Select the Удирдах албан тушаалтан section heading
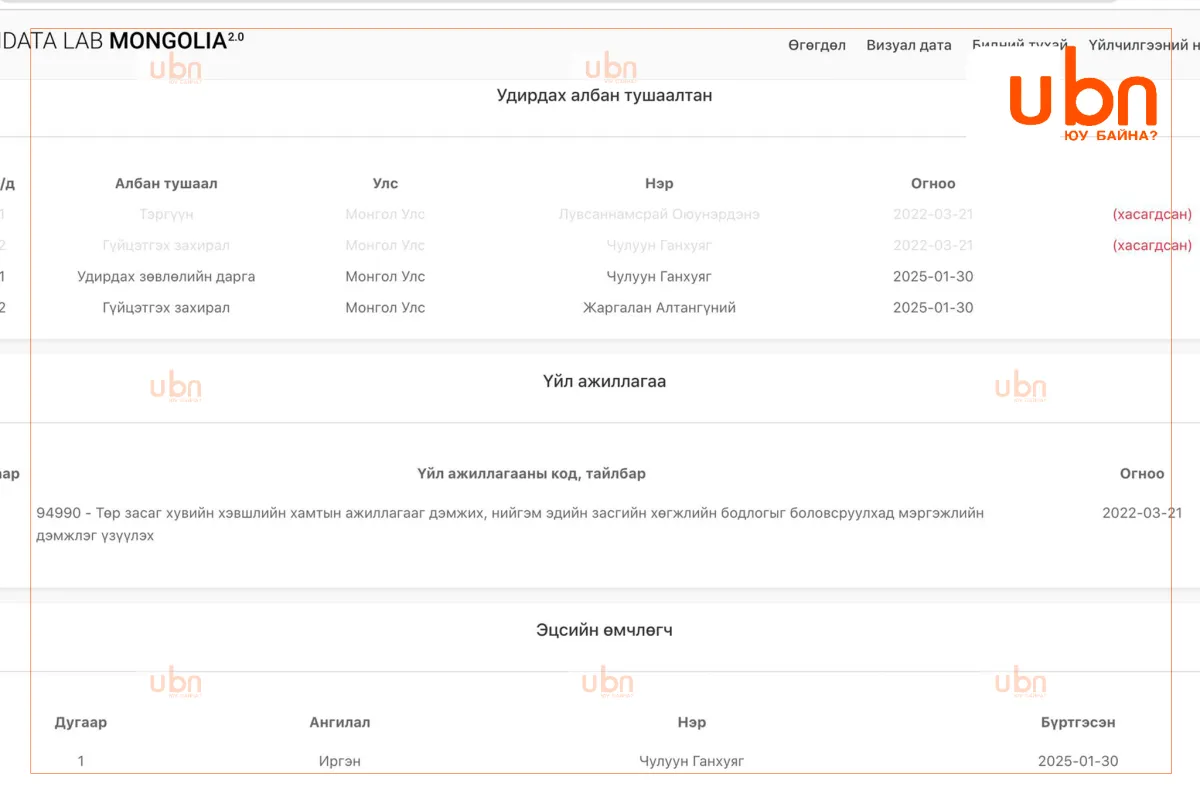1200x800 pixels. pyautogui.click(x=604, y=95)
